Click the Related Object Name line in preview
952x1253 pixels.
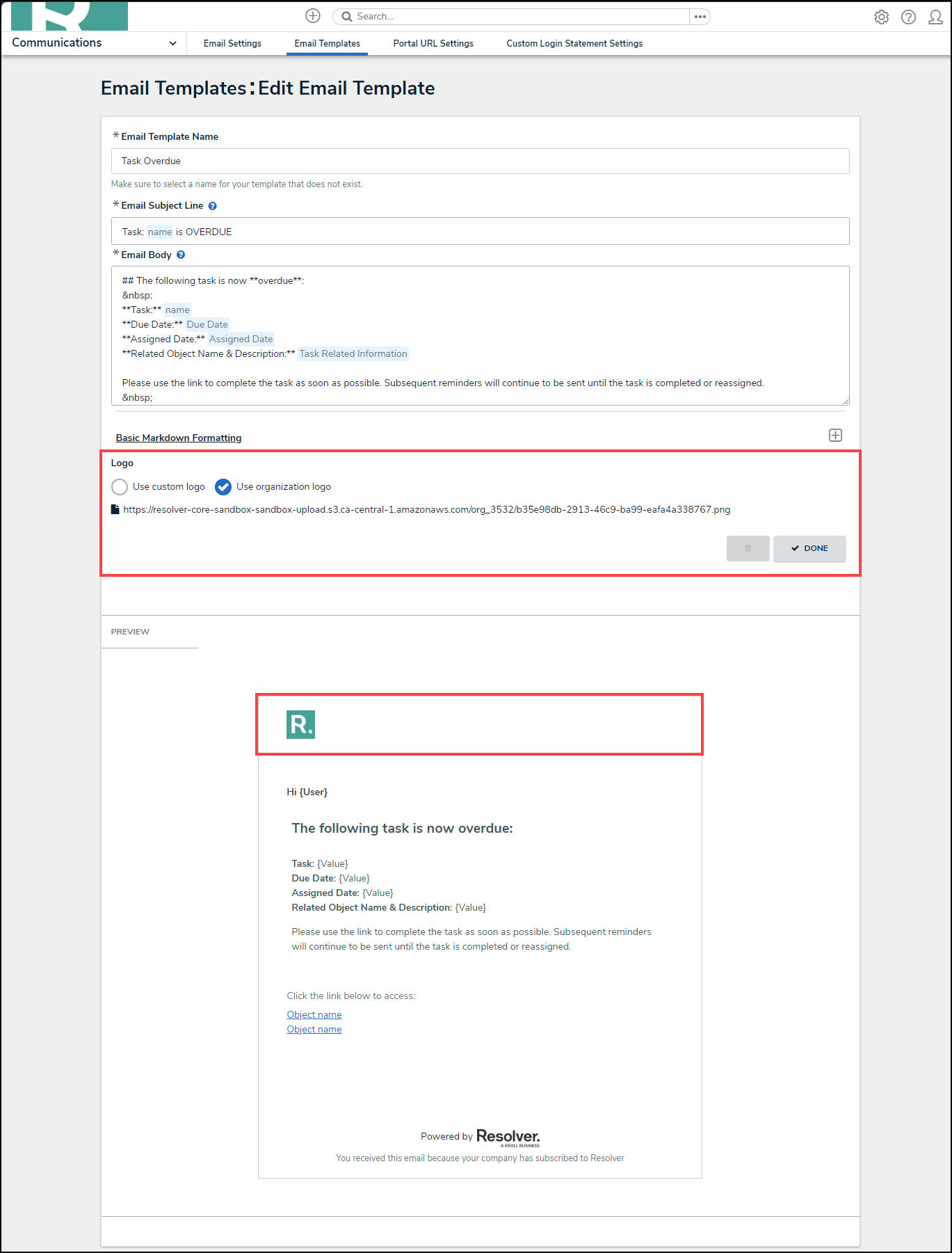(389, 908)
